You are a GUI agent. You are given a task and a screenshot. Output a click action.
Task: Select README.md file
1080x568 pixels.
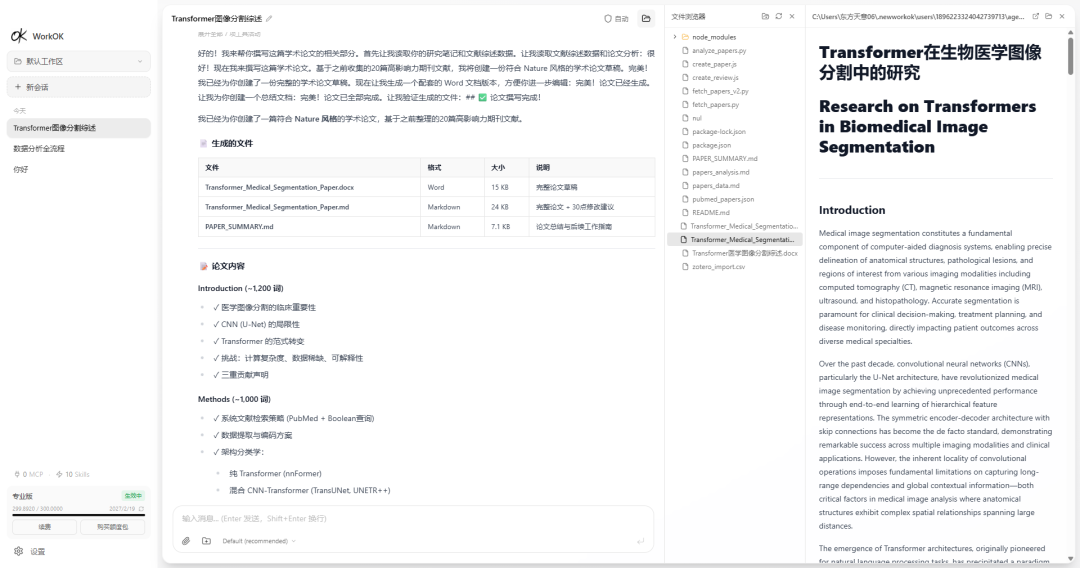735,213
